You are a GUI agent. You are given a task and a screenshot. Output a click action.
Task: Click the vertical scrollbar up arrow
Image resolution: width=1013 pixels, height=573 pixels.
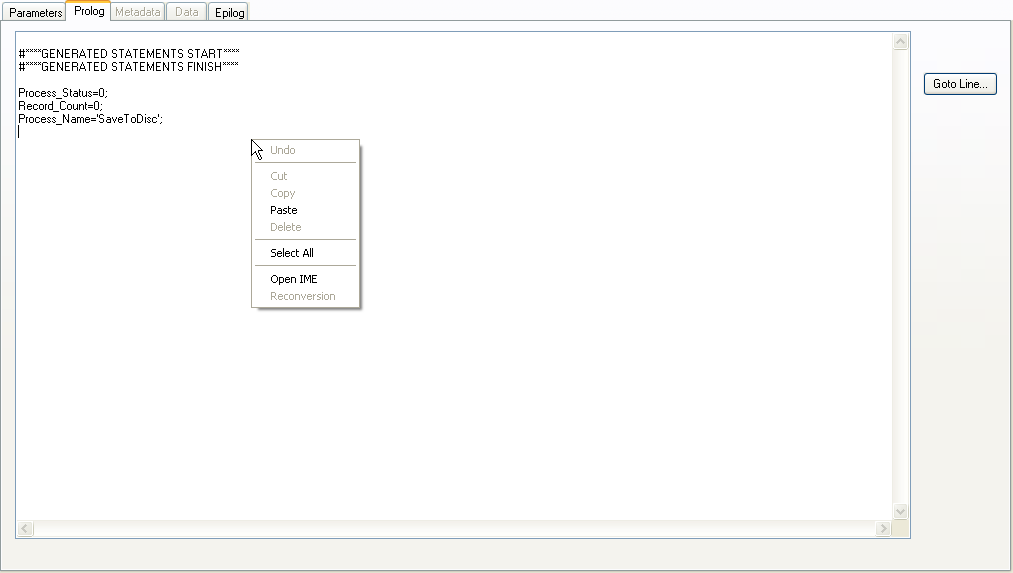tap(900, 42)
